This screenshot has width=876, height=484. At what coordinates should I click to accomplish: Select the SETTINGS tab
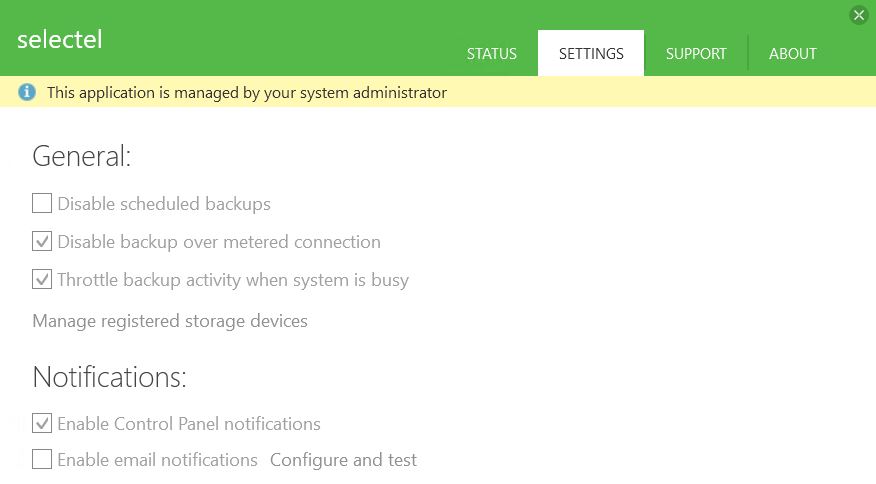[591, 54]
